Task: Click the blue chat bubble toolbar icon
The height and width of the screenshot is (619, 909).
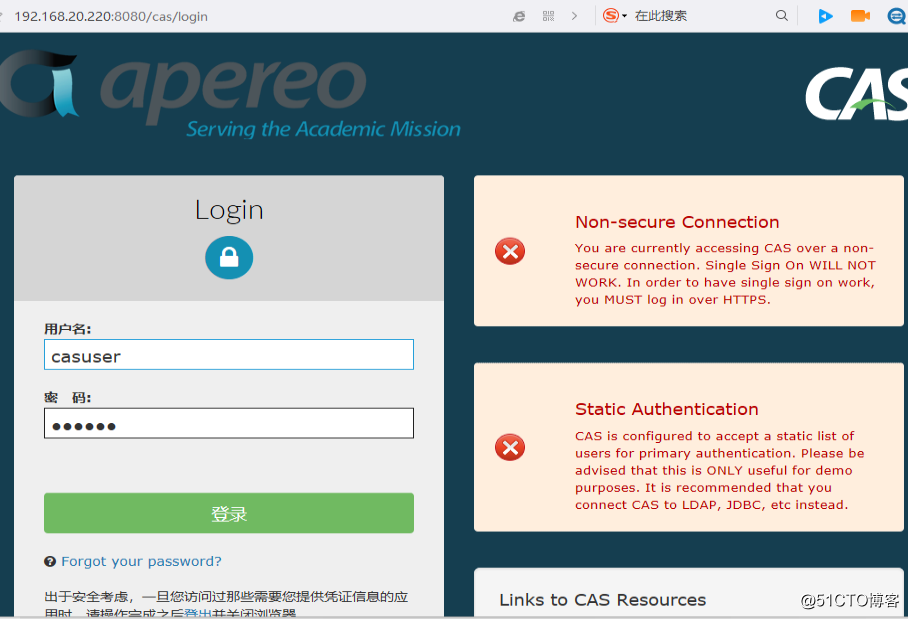Action: coord(896,16)
